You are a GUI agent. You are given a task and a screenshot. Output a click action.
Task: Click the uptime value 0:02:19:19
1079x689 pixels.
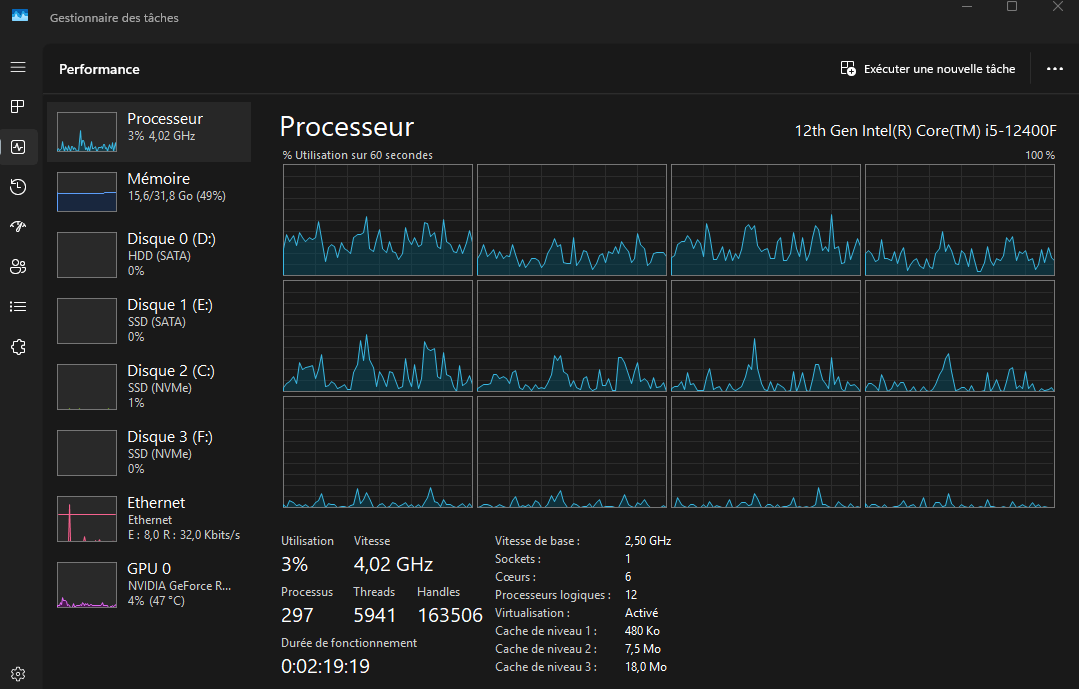(325, 666)
